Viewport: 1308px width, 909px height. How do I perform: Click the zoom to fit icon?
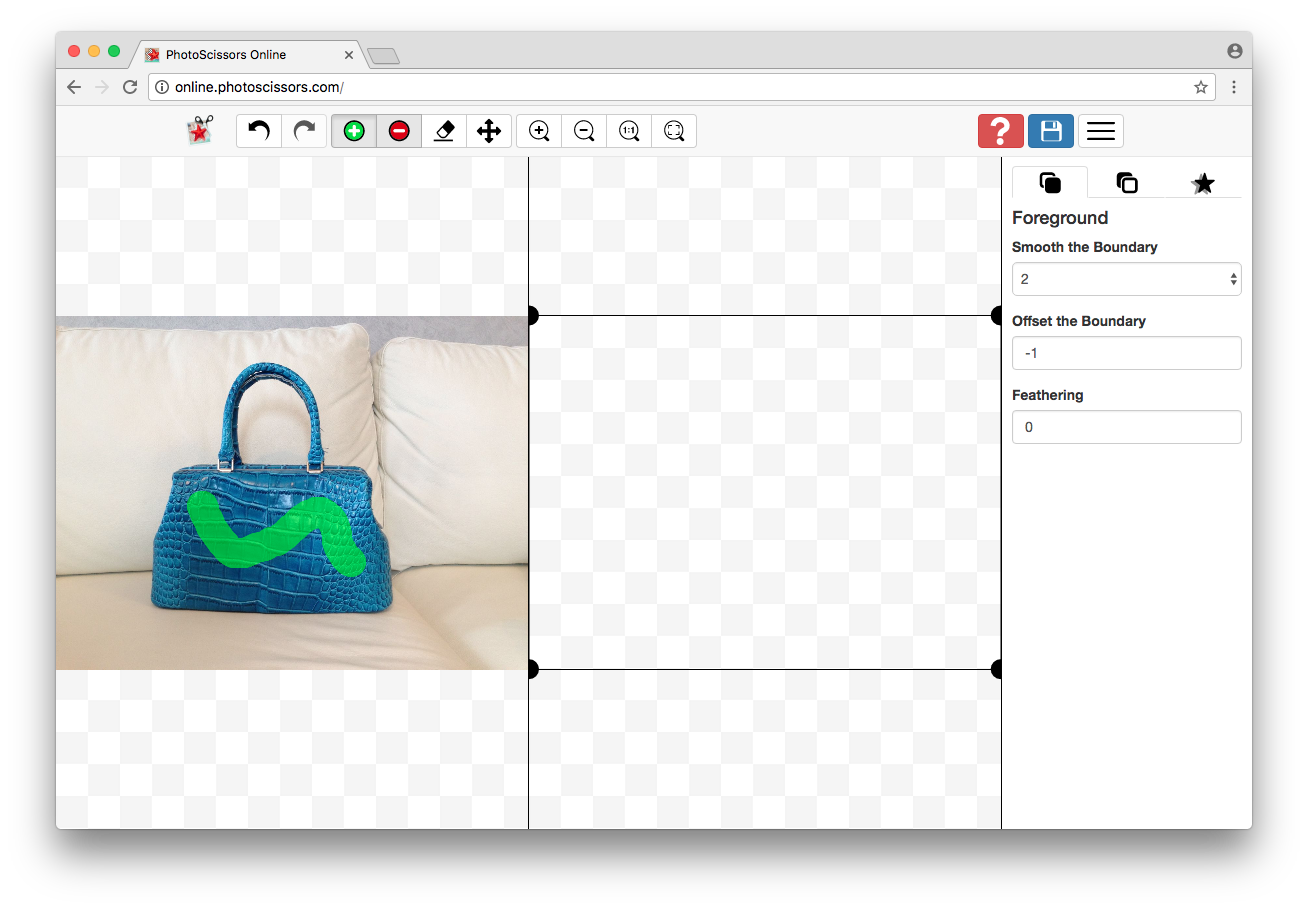[674, 131]
